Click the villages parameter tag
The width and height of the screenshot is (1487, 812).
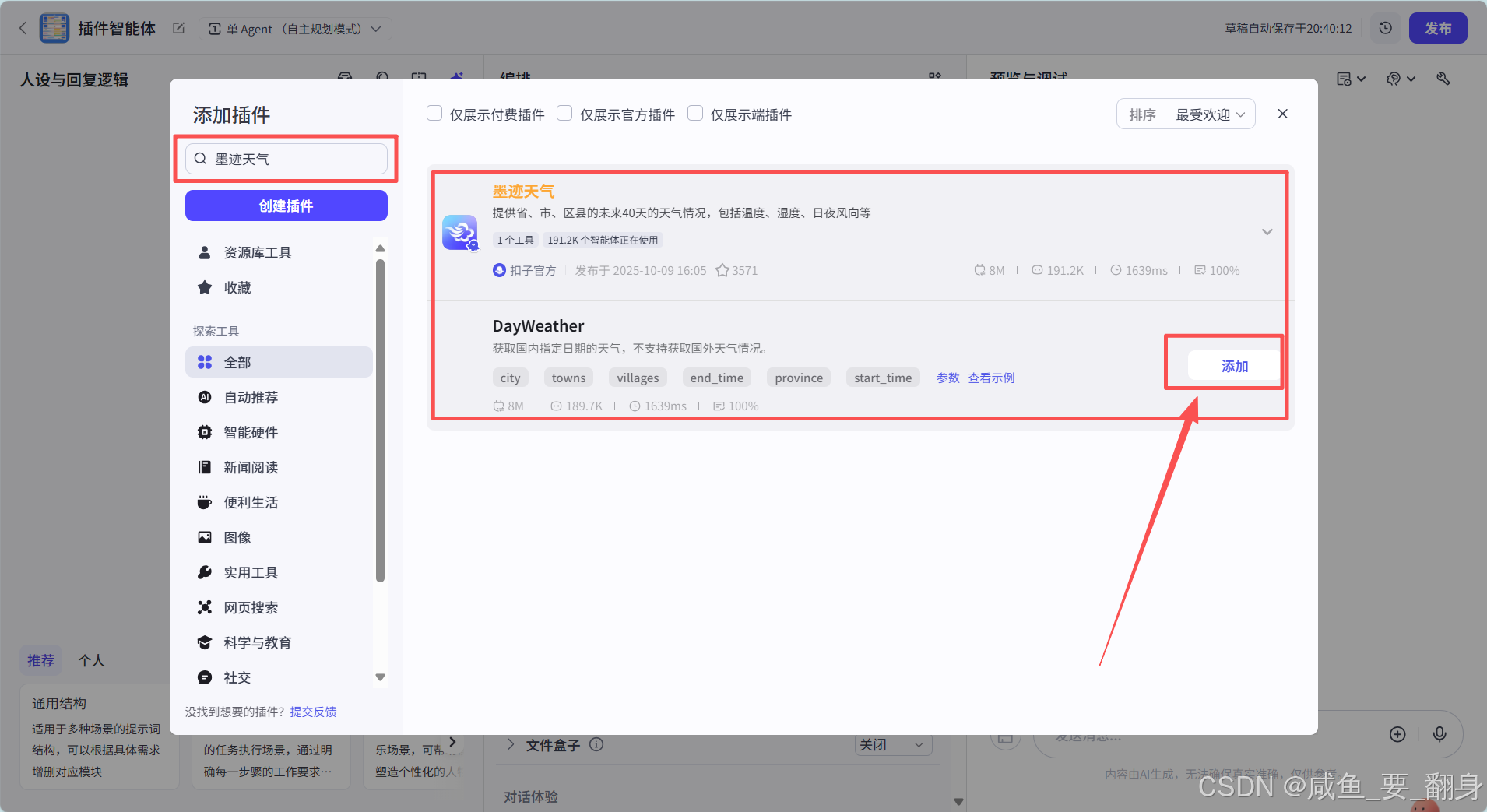(x=638, y=378)
